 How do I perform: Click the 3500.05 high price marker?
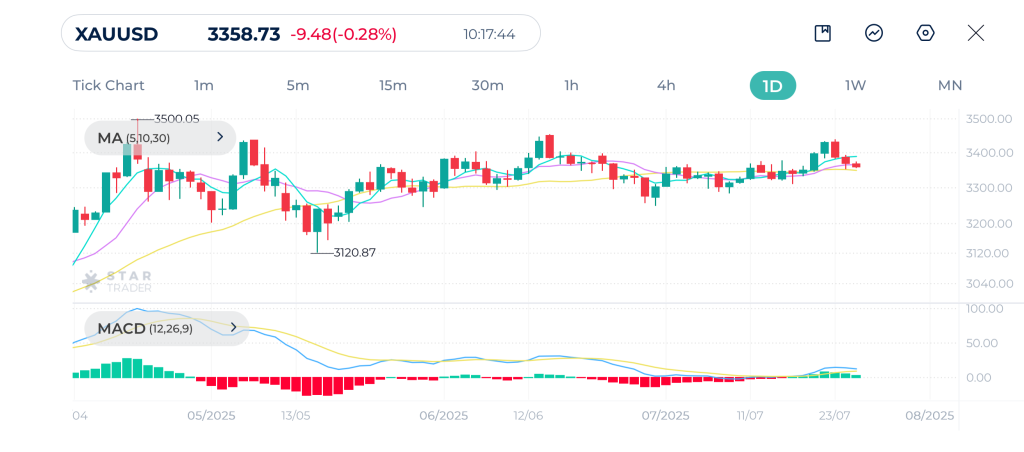click(x=176, y=118)
